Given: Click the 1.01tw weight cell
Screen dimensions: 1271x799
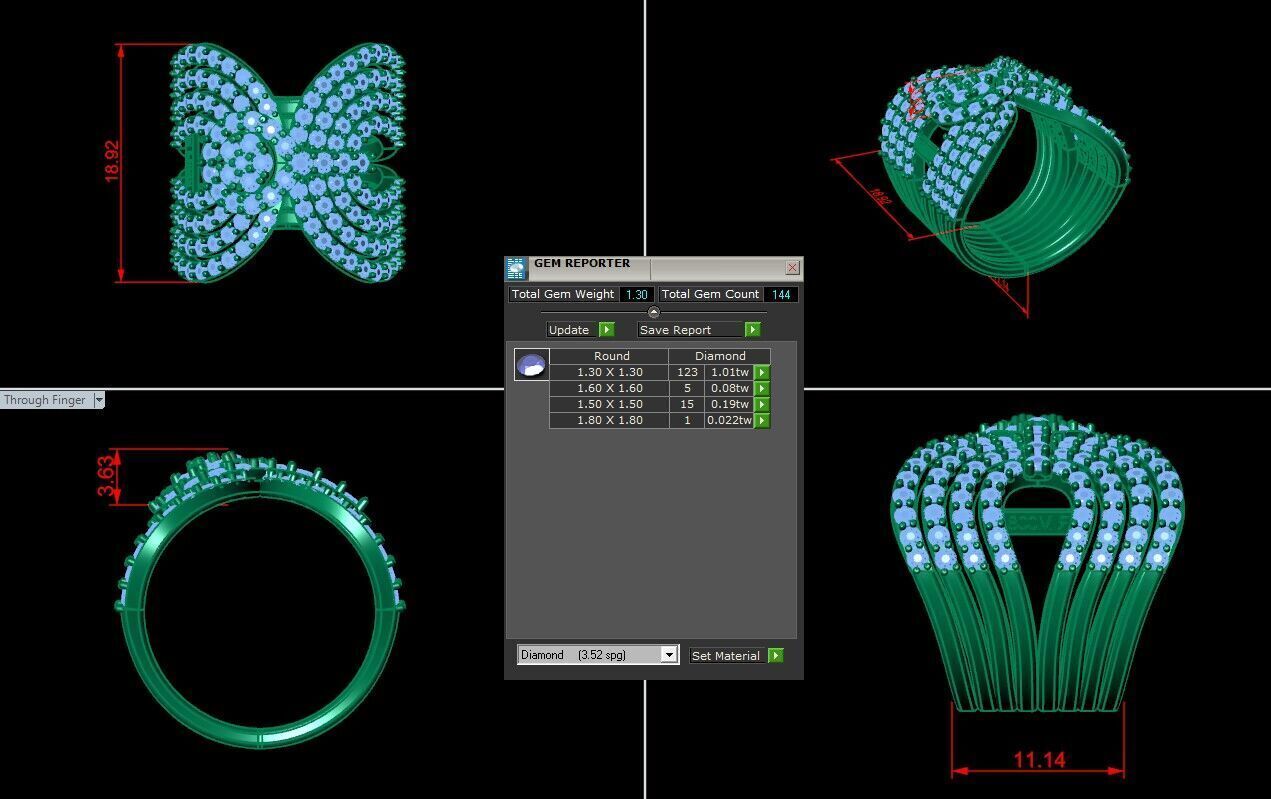Looking at the screenshot, I should pyautogui.click(x=730, y=372).
